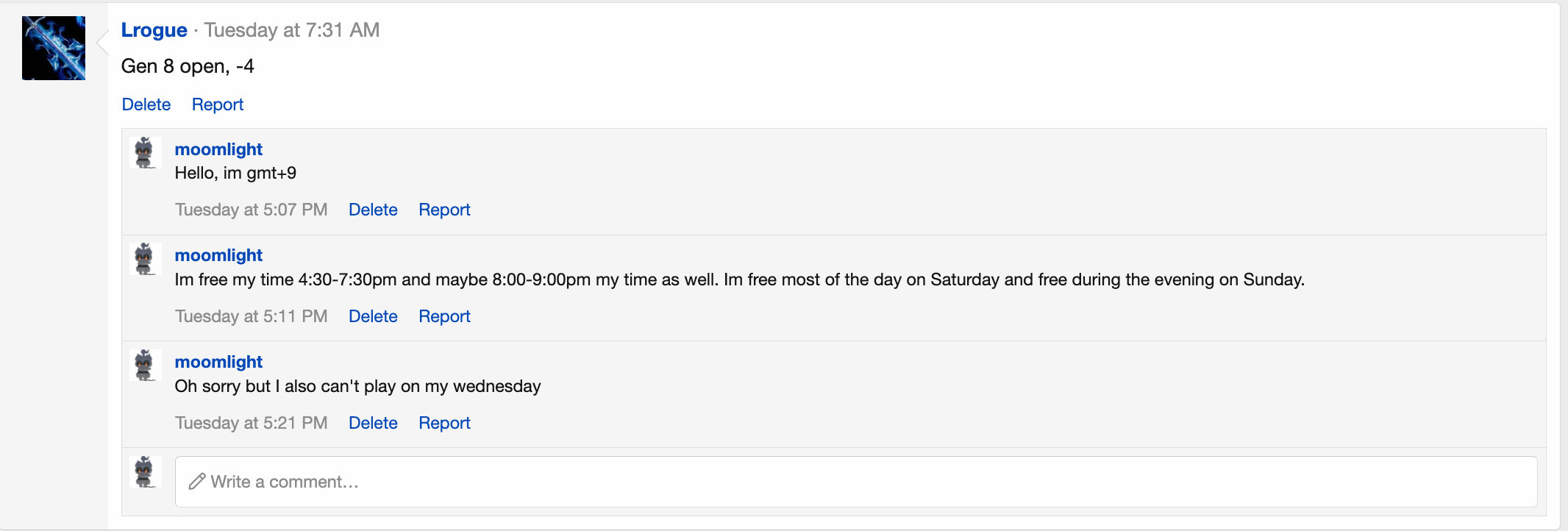Report the 'can't play on my wednesday' comment
Viewport: 1568px width, 531px height.
(x=444, y=423)
